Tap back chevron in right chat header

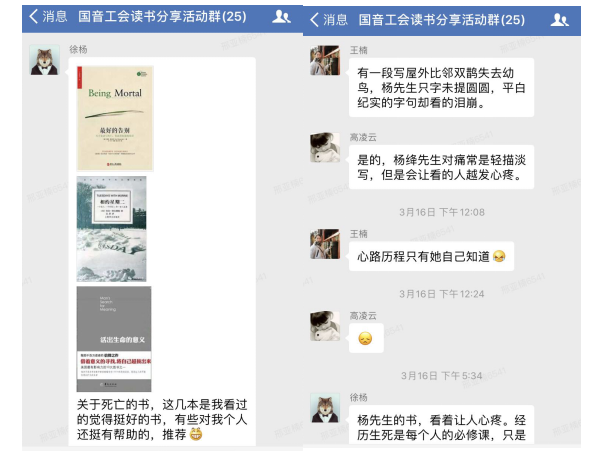pos(314,19)
